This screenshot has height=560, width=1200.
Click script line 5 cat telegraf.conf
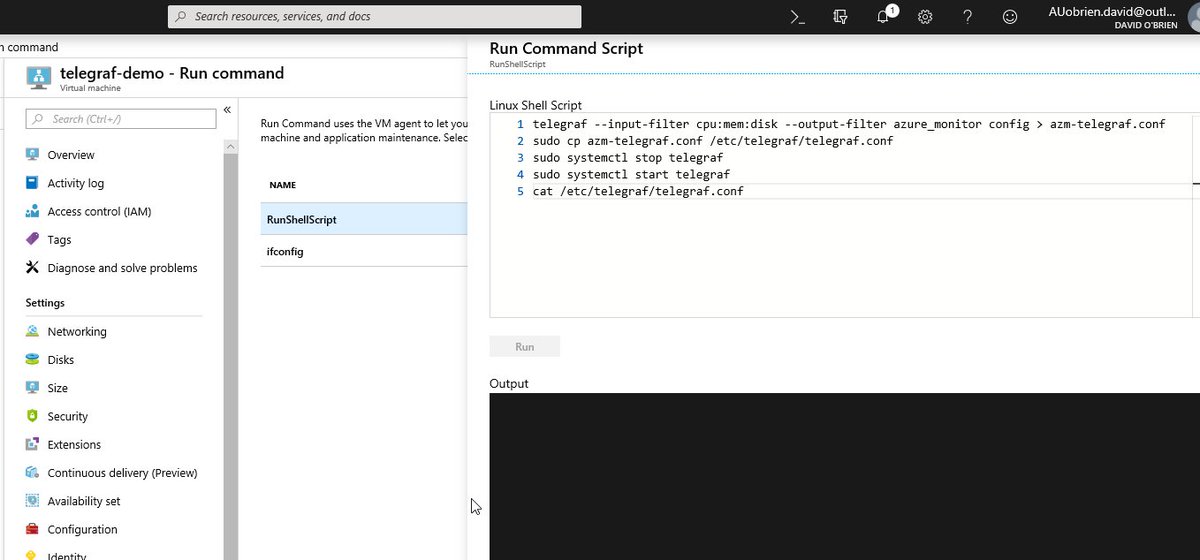(638, 191)
